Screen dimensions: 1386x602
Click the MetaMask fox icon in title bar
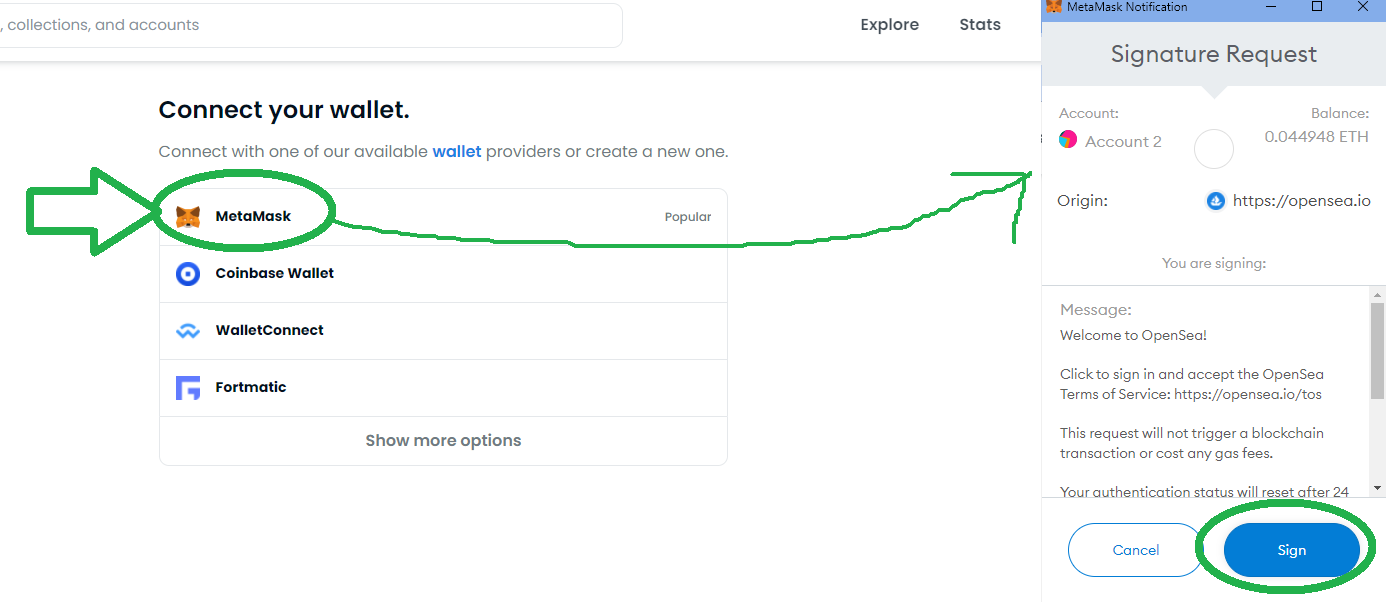[1053, 7]
